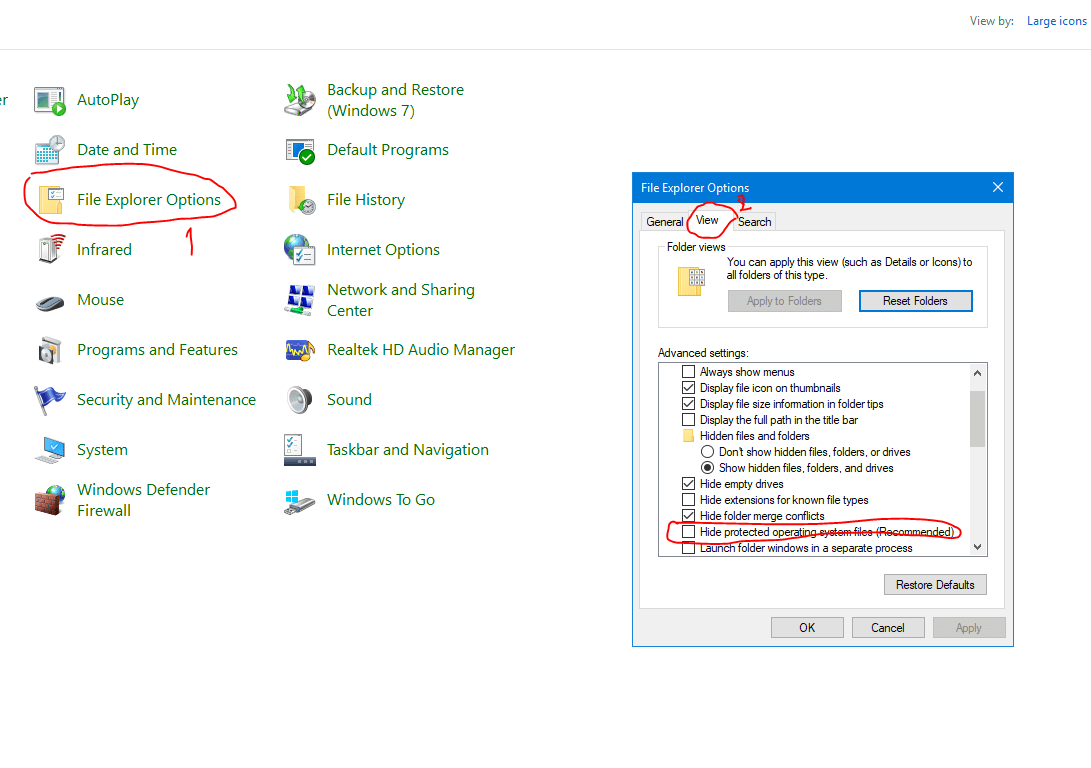Open the Network and Sharing Center icon
This screenshot has width=1091, height=768.
click(300, 300)
